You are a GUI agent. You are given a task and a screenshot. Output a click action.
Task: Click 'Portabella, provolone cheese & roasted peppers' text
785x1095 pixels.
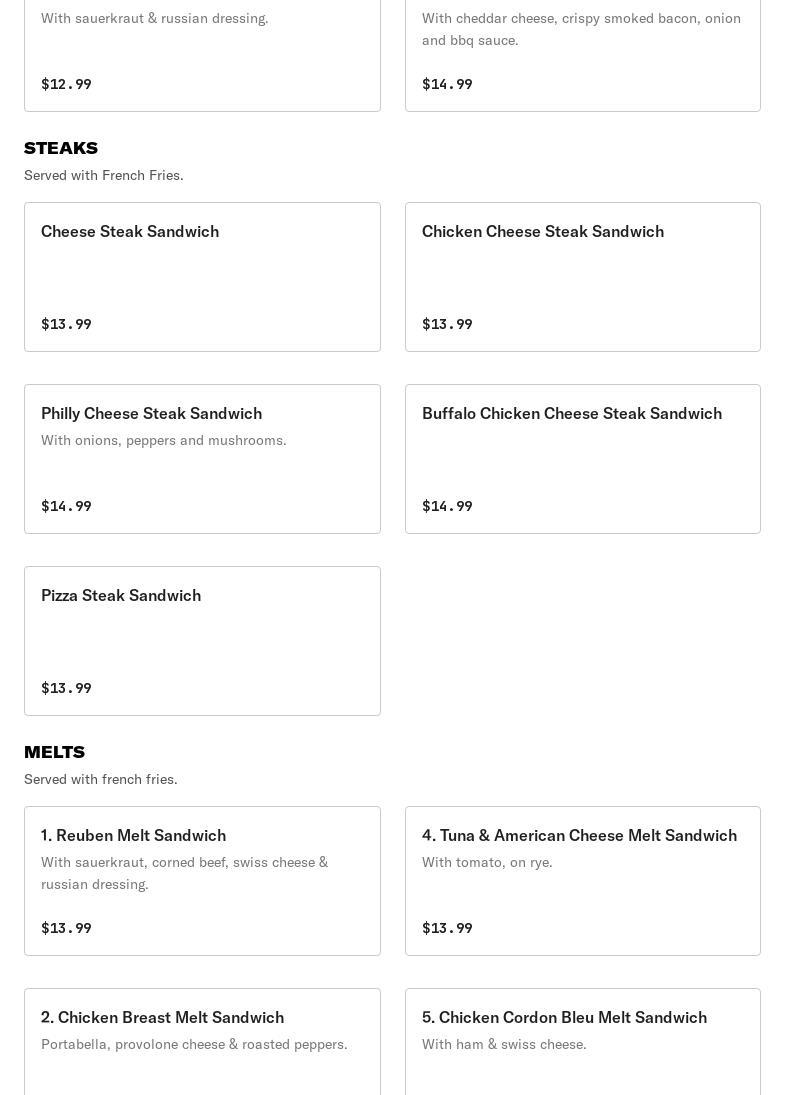[194, 1044]
